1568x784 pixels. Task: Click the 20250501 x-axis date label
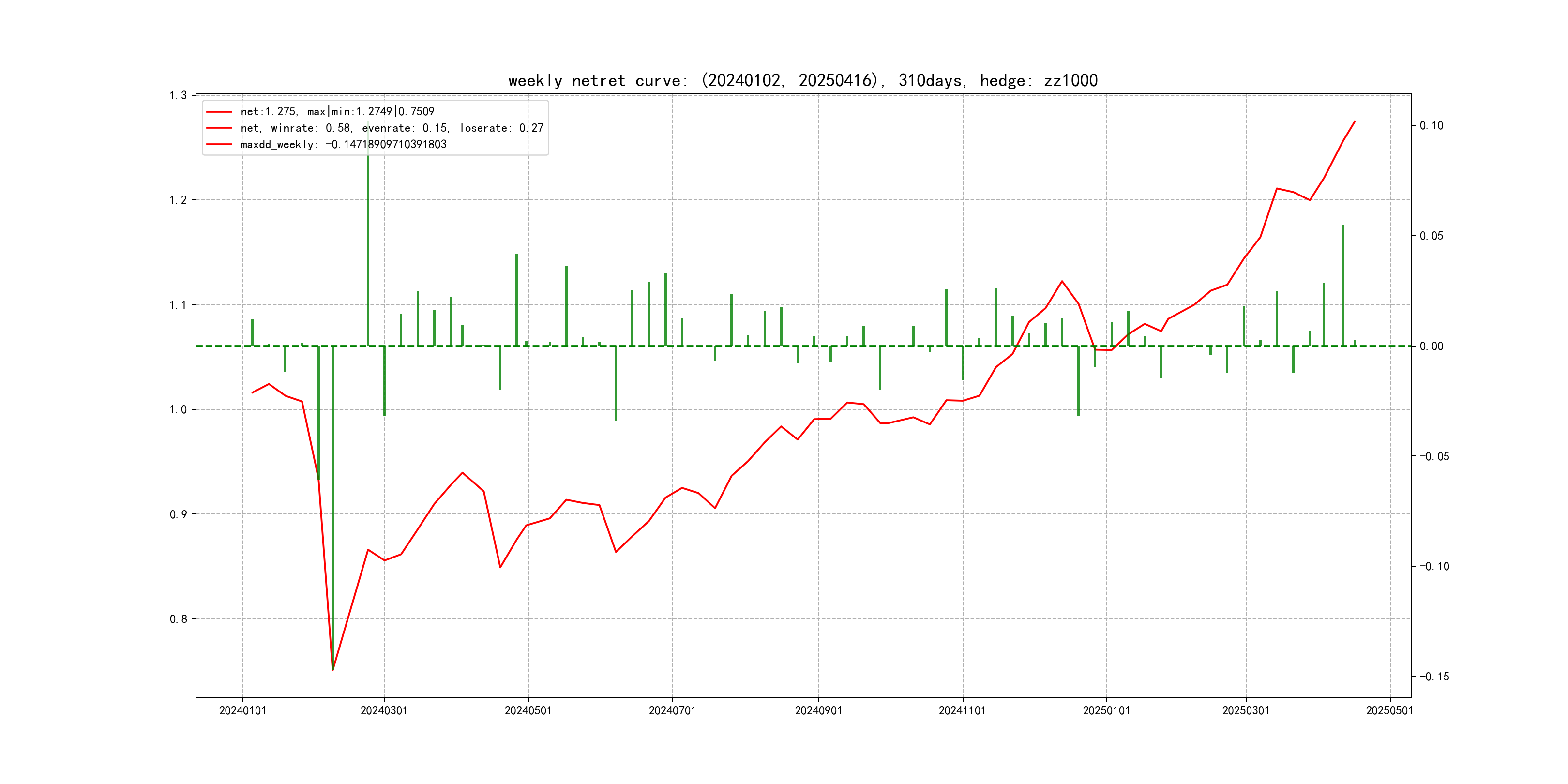pyautogui.click(x=1389, y=710)
